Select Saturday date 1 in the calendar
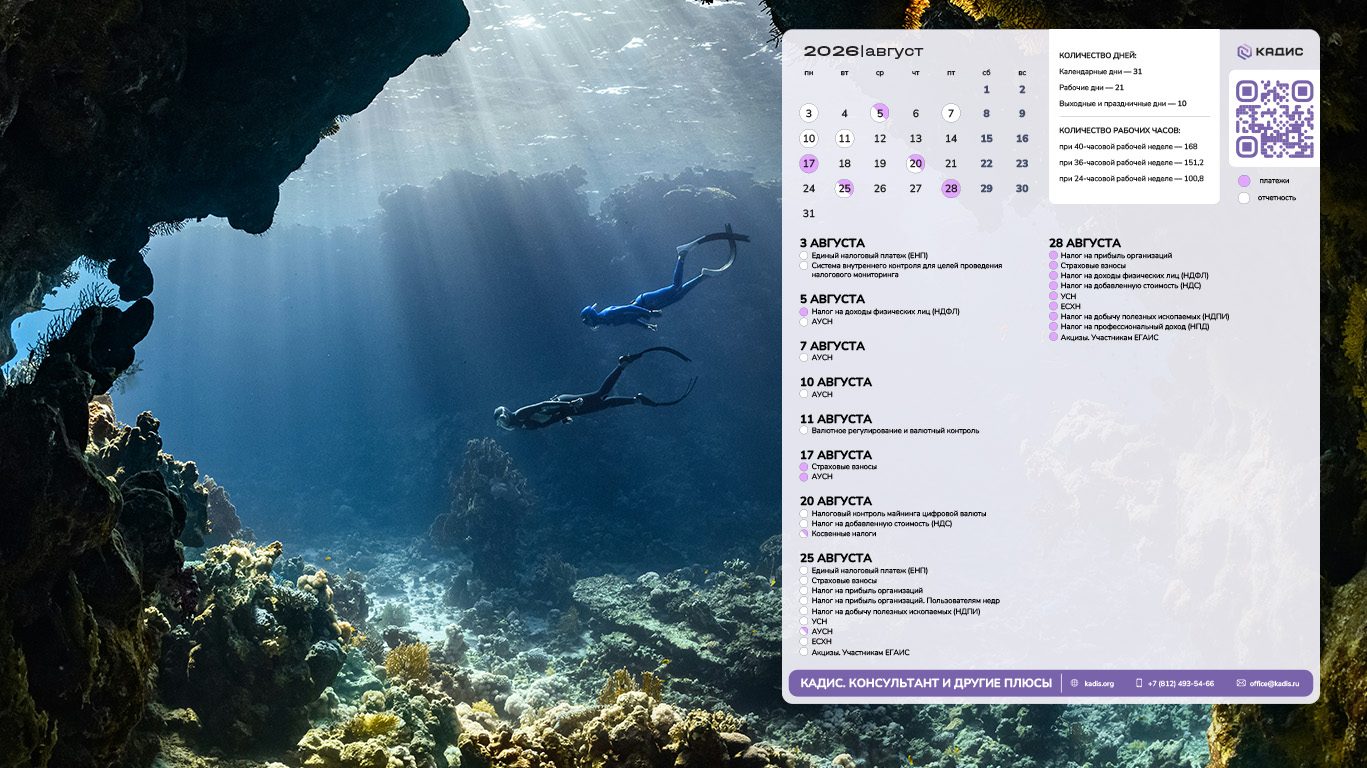This screenshot has width=1367, height=768. coord(986,89)
